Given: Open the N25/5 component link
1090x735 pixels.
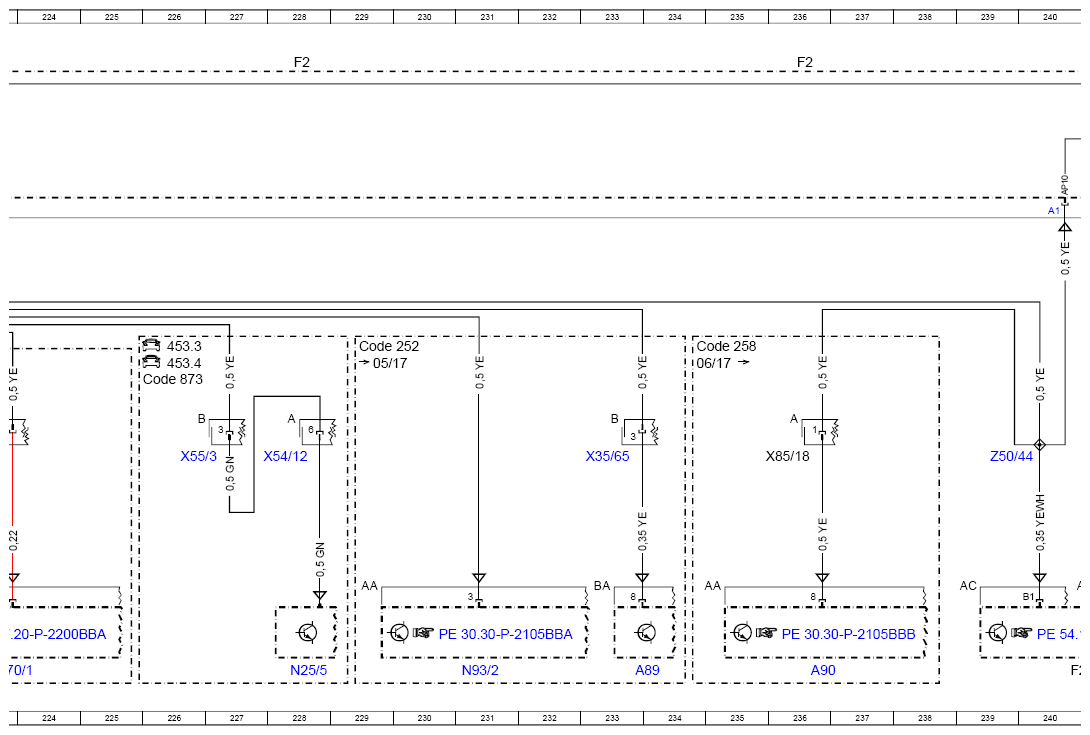Looking at the screenshot, I should 308,670.
